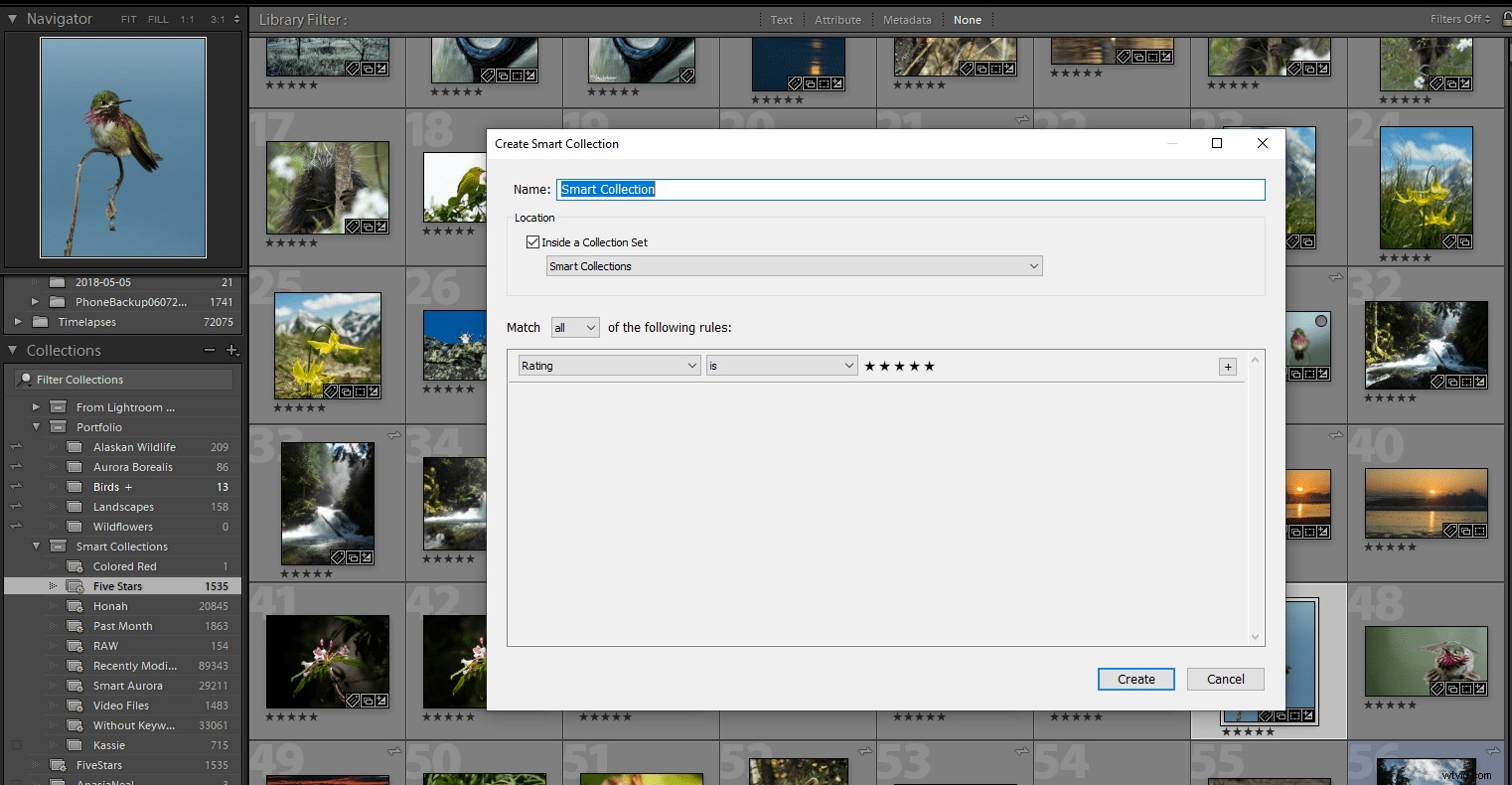Viewport: 1512px width, 785px height.
Task: Switch to the Metadata filter tab
Action: [906, 19]
